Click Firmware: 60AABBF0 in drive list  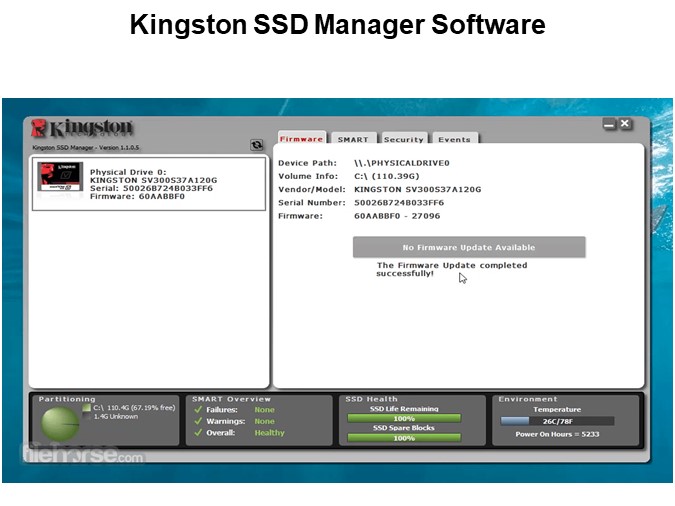[x=137, y=196]
